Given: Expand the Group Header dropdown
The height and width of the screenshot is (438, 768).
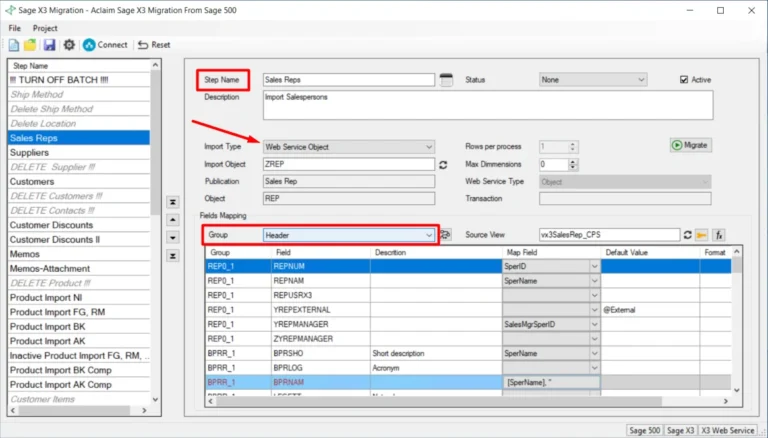Looking at the screenshot, I should tap(430, 234).
